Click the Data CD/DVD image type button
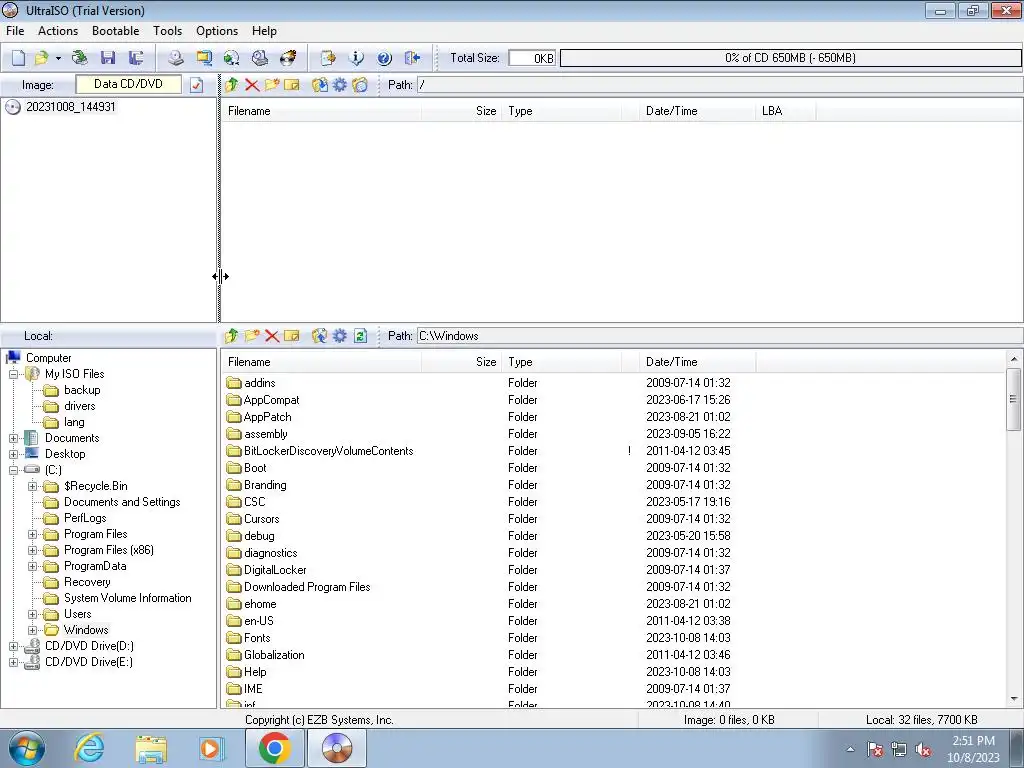Screen dimensions: 1024x768 point(129,84)
